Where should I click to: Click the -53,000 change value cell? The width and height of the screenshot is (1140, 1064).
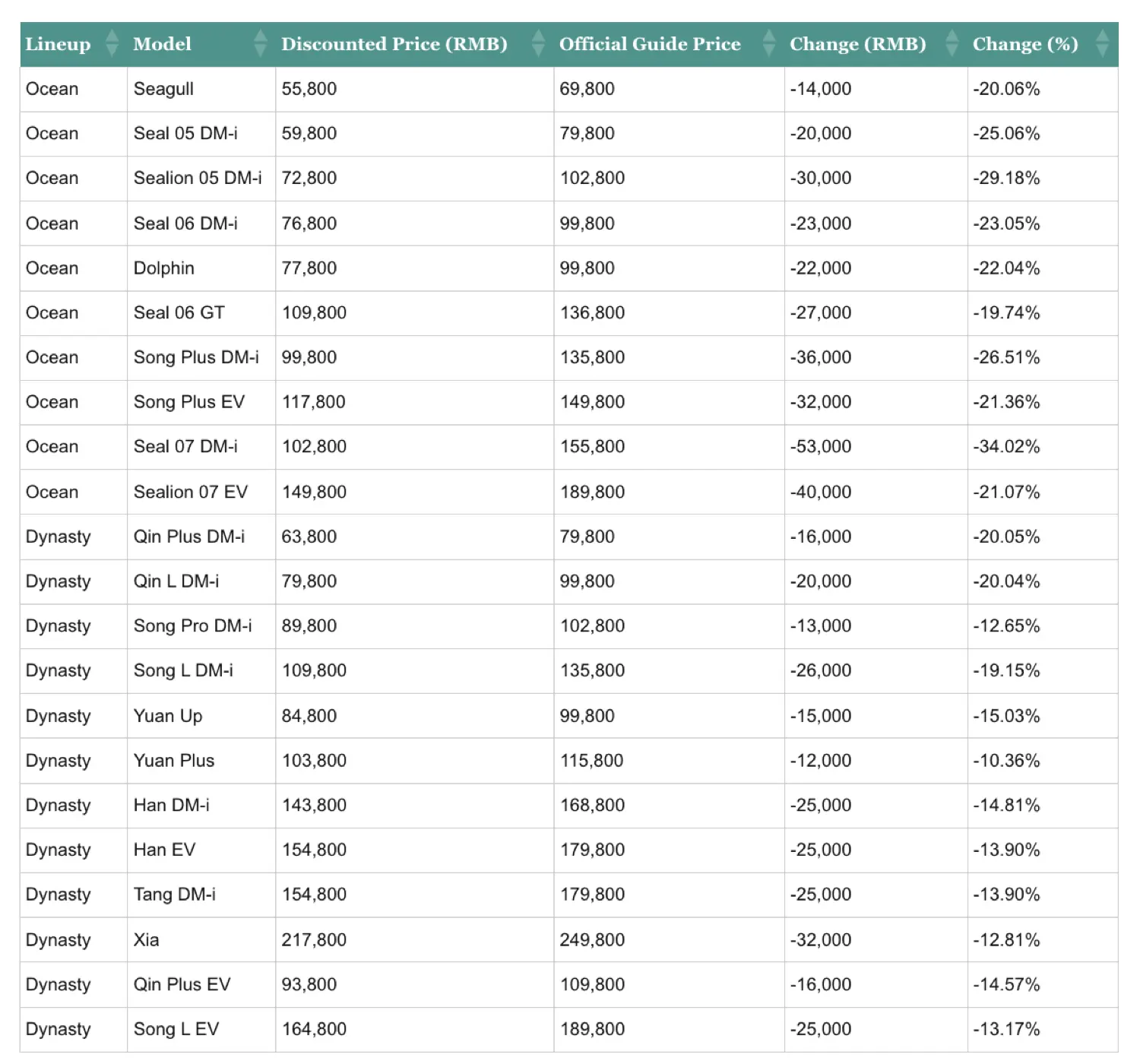820,447
